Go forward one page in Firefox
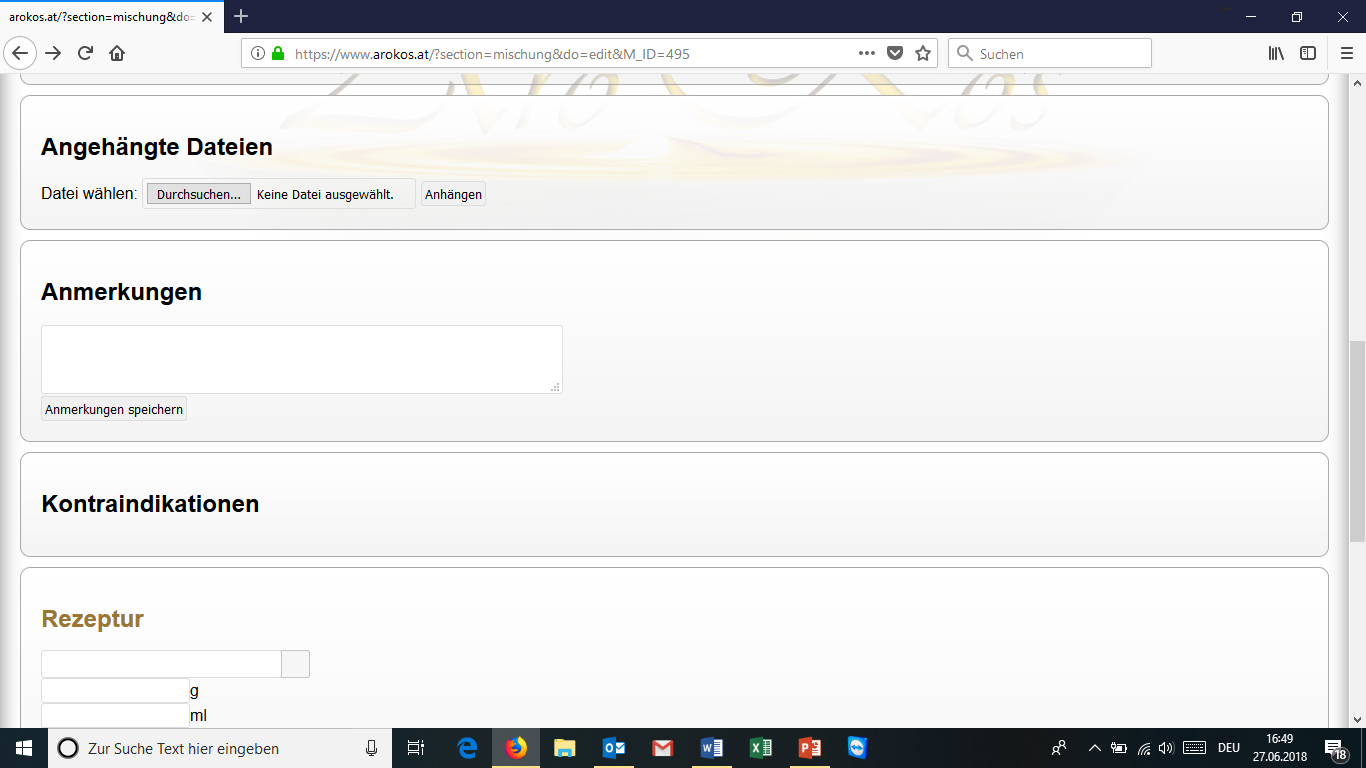Viewport: 1366px width, 768px height. [x=54, y=53]
